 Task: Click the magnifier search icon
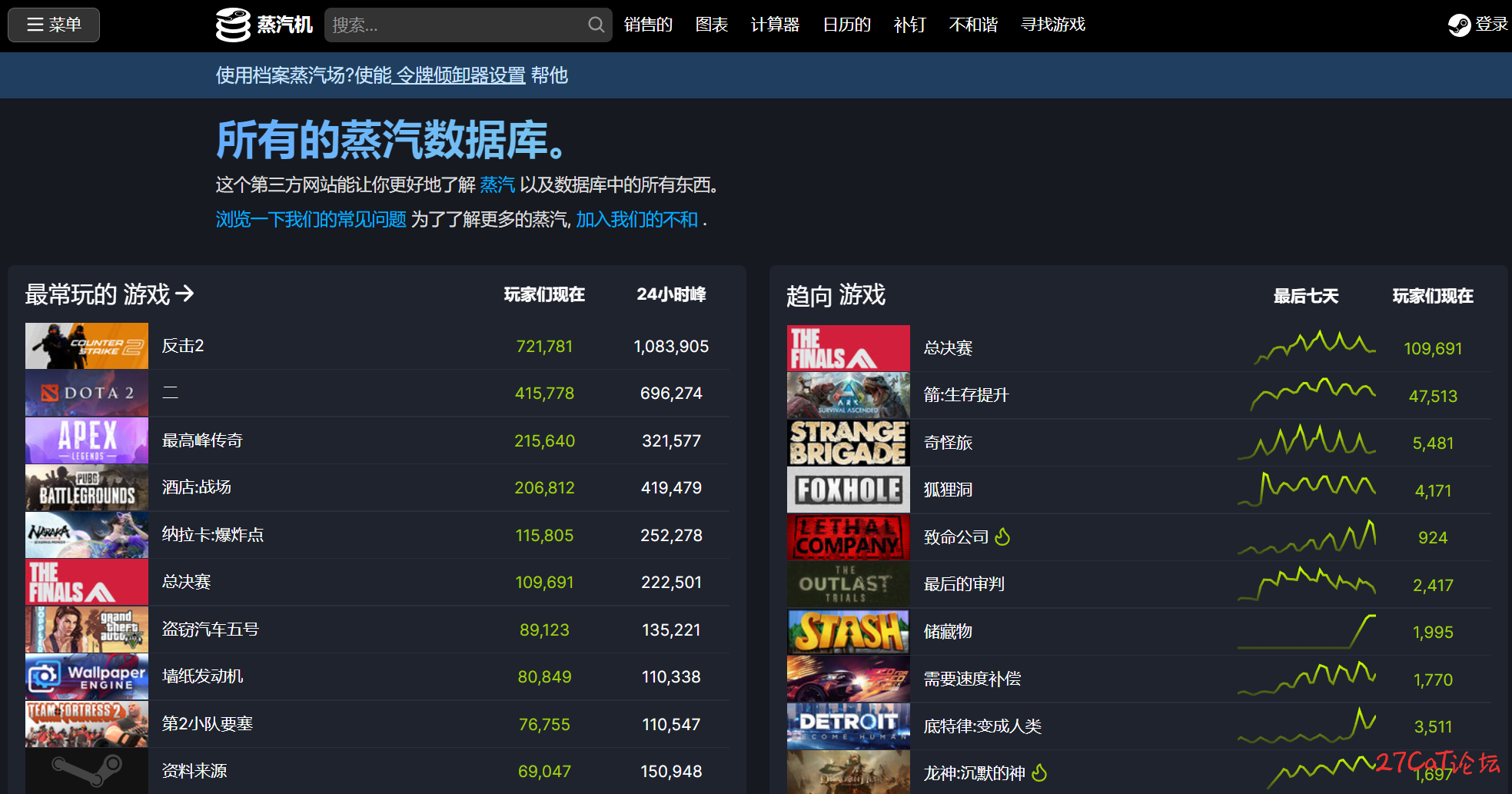(596, 25)
